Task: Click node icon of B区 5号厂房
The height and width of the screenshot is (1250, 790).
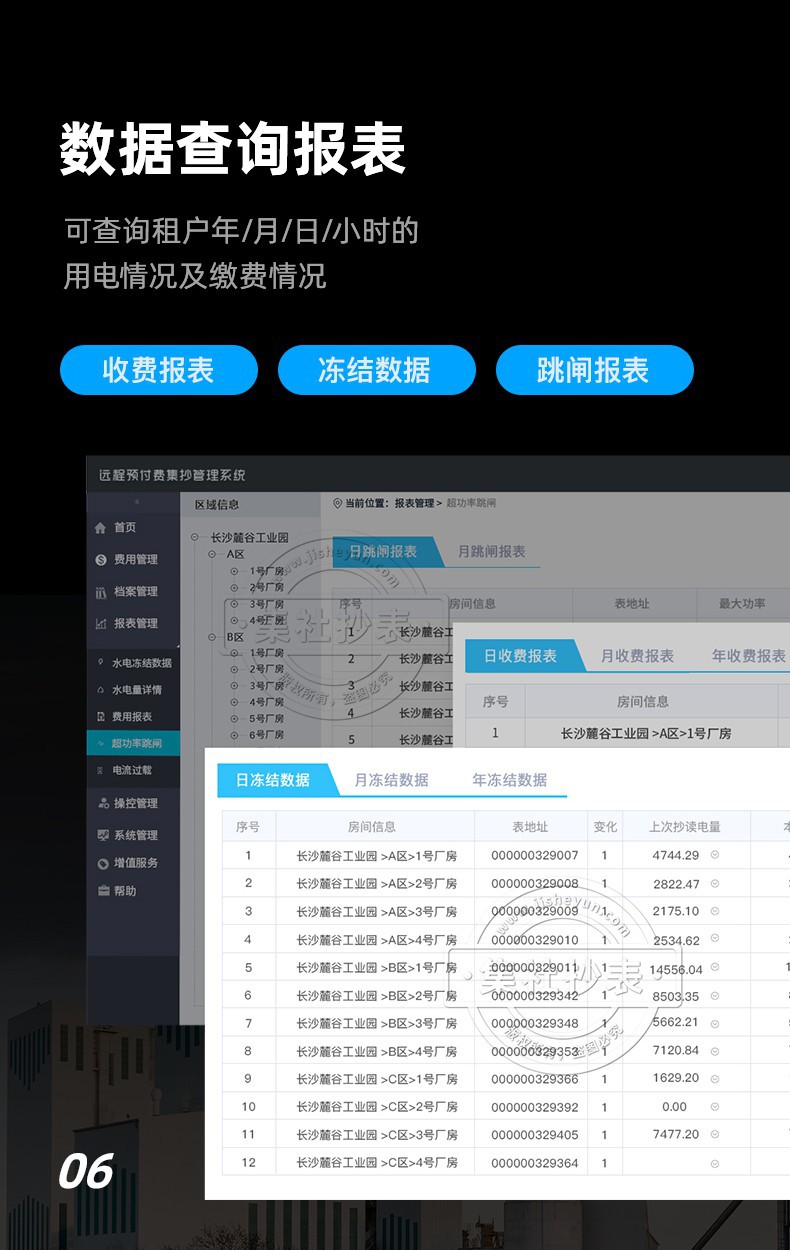Action: coord(235,718)
